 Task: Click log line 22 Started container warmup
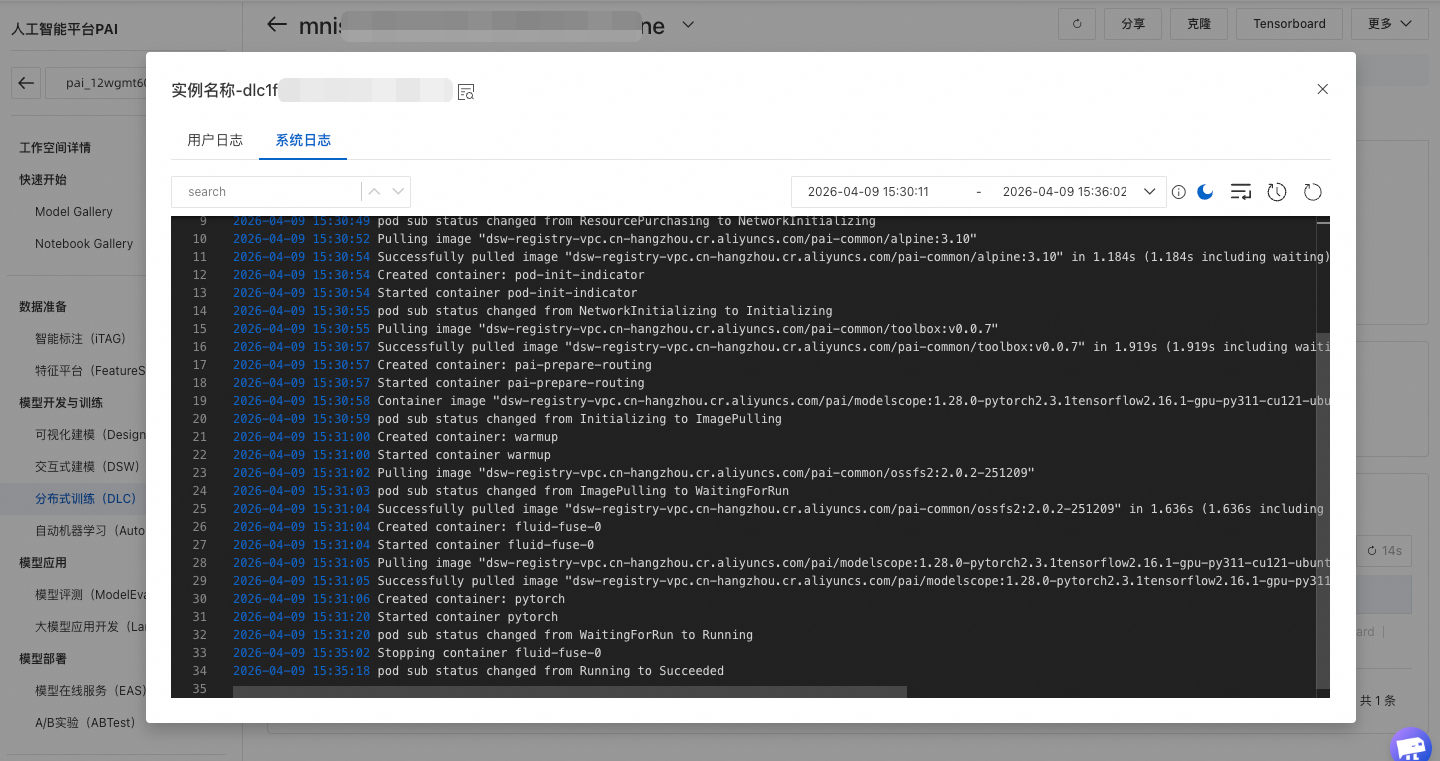(x=464, y=455)
